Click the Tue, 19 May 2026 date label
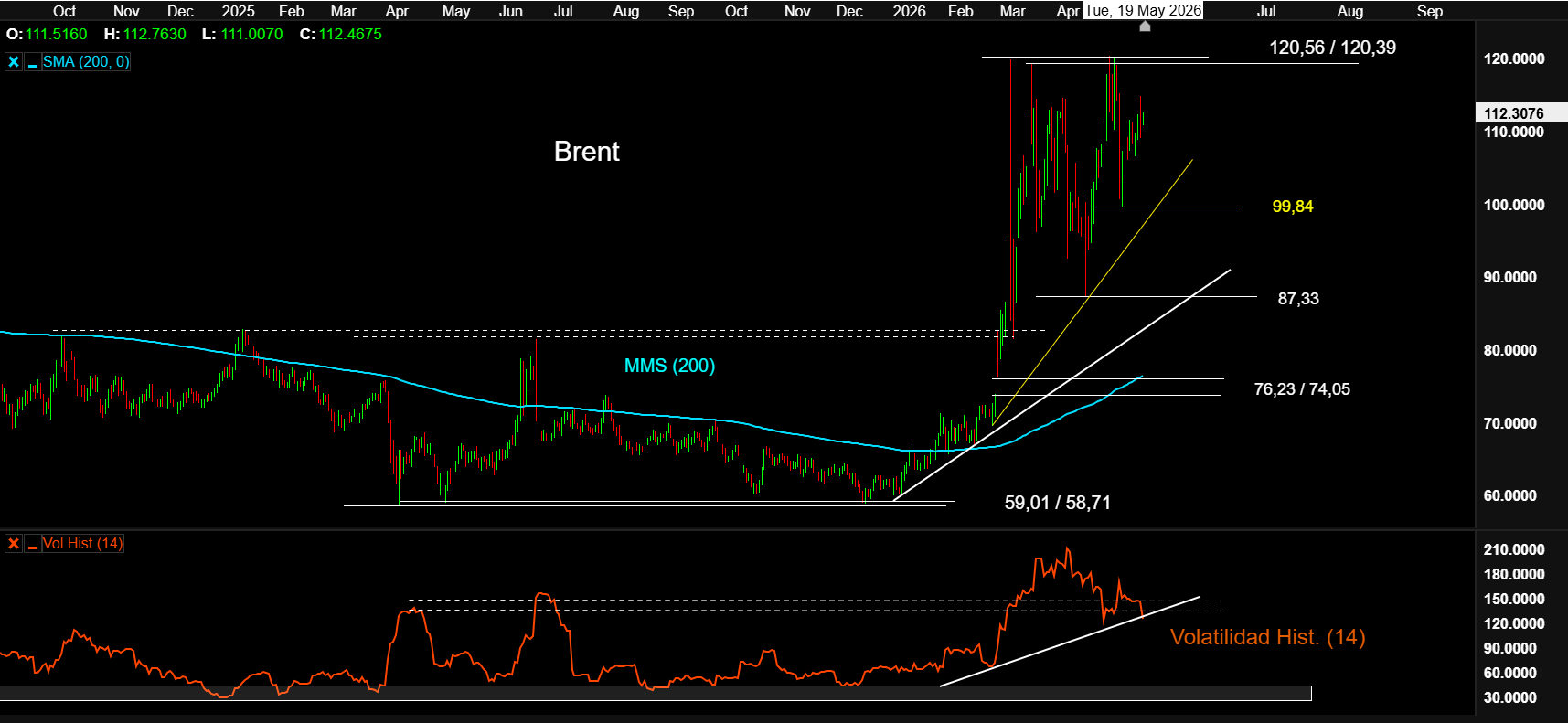The image size is (1568, 723). point(1143,11)
